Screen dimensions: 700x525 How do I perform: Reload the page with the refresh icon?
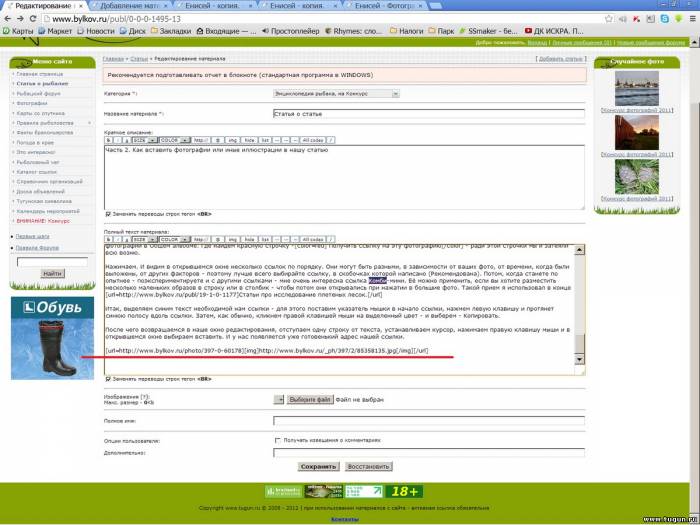tap(33, 19)
